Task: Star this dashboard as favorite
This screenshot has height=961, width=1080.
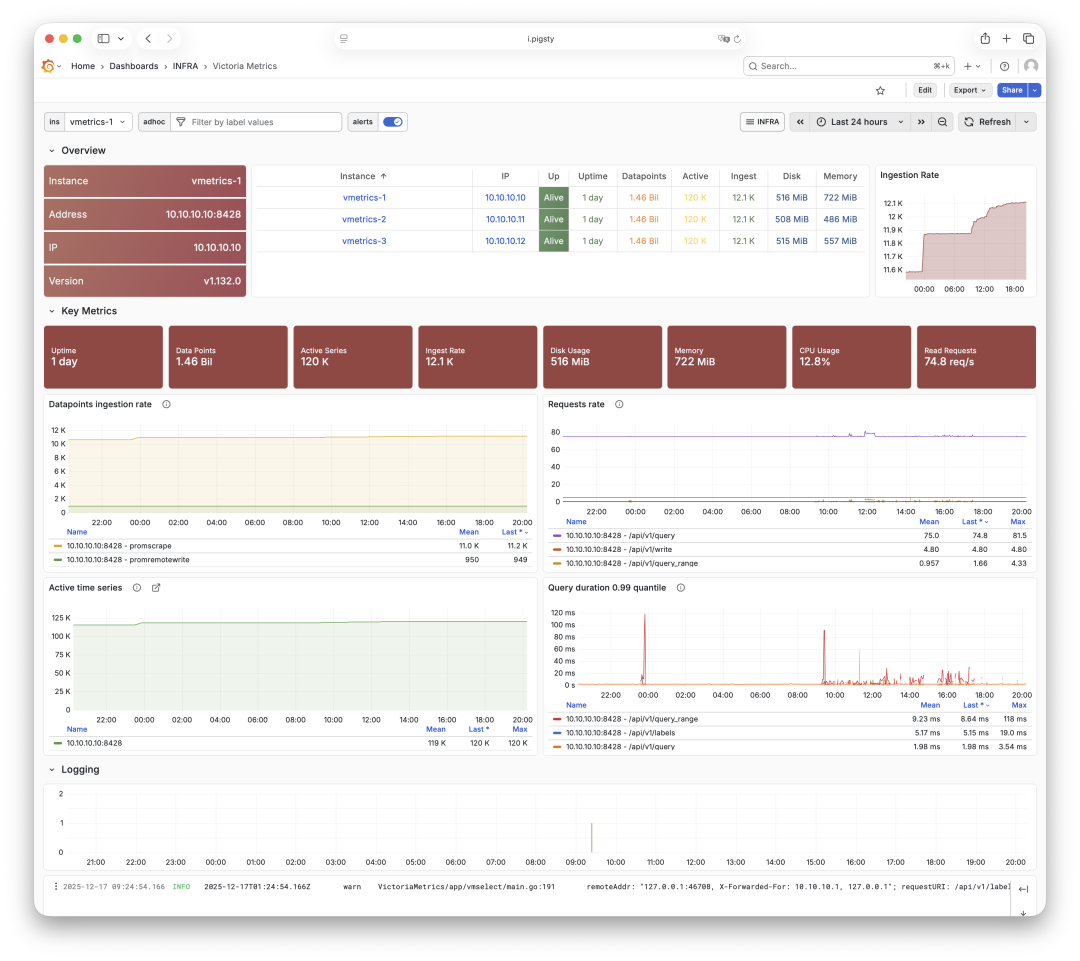Action: tap(880, 90)
